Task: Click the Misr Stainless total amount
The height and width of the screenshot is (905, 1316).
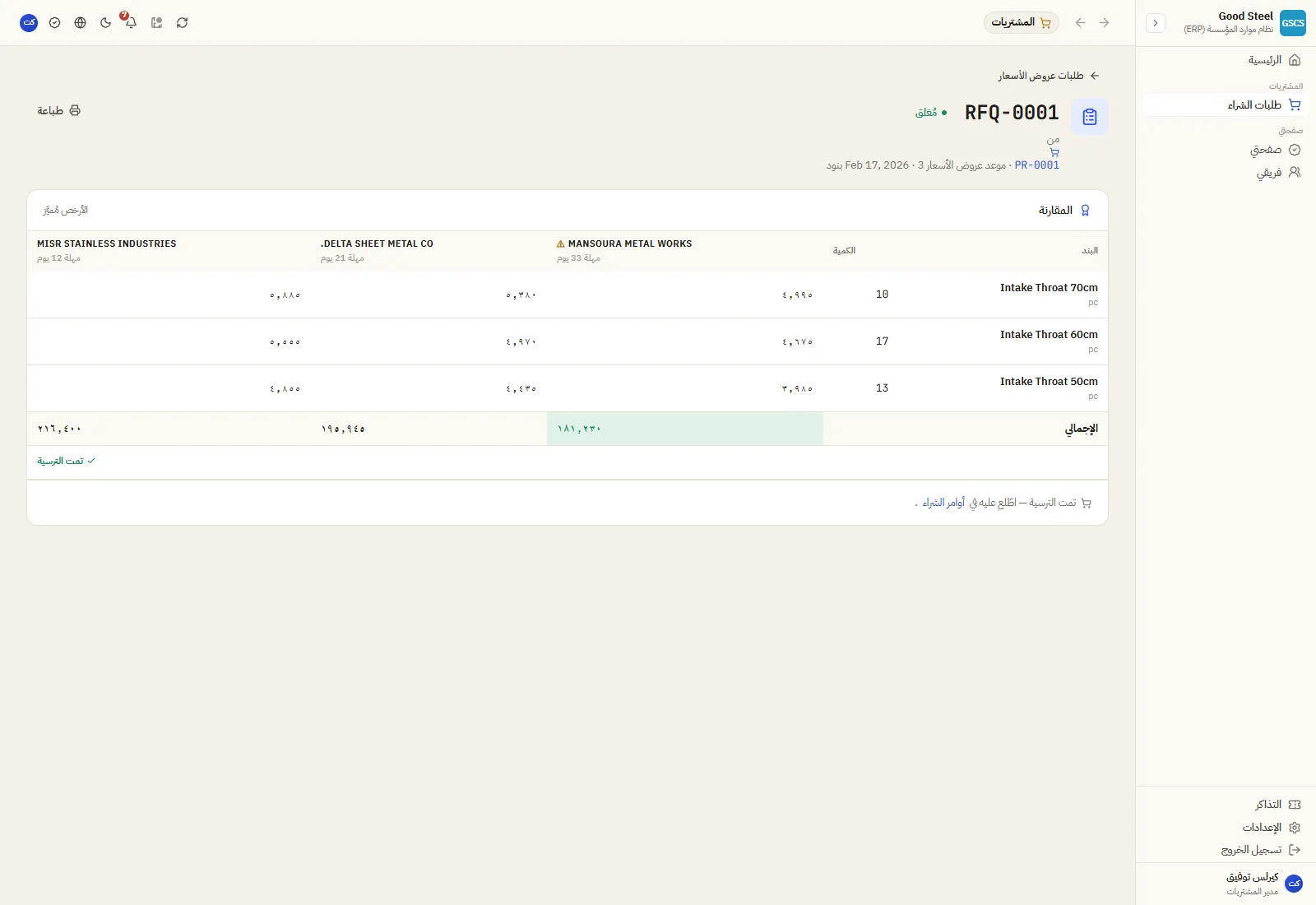Action: coord(59,429)
